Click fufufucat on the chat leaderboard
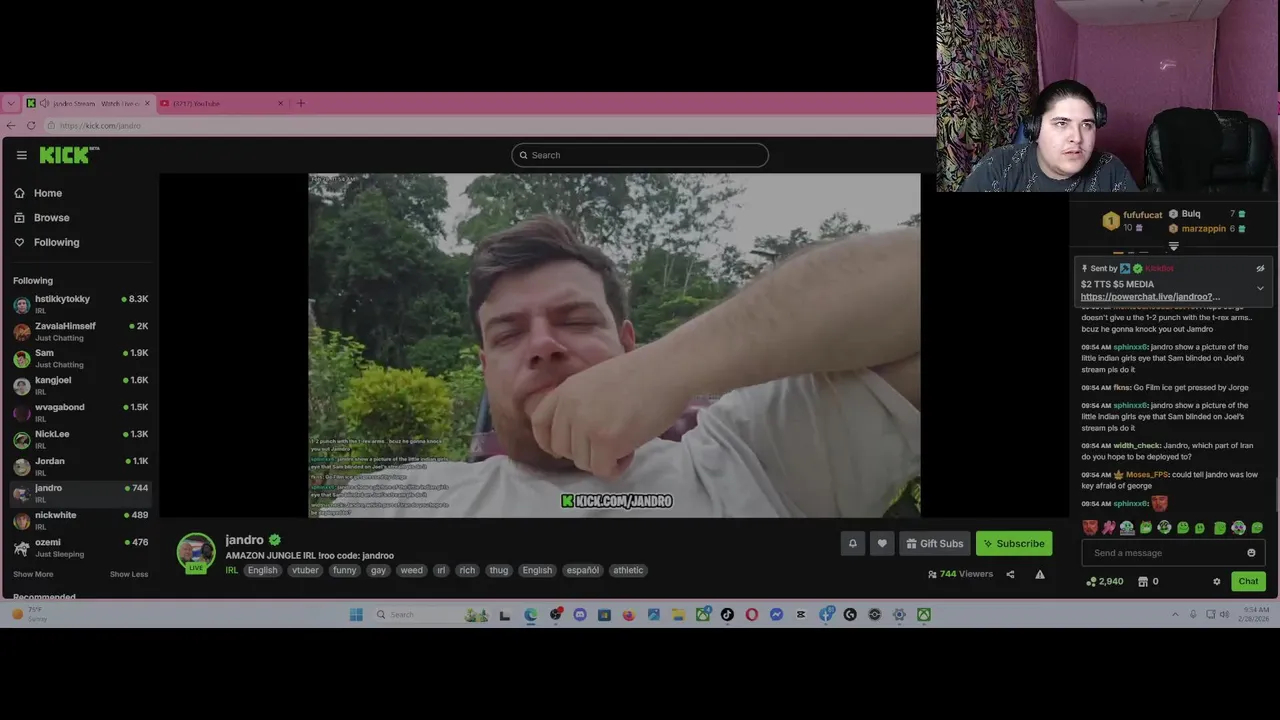The image size is (1280, 720). pos(1142,215)
